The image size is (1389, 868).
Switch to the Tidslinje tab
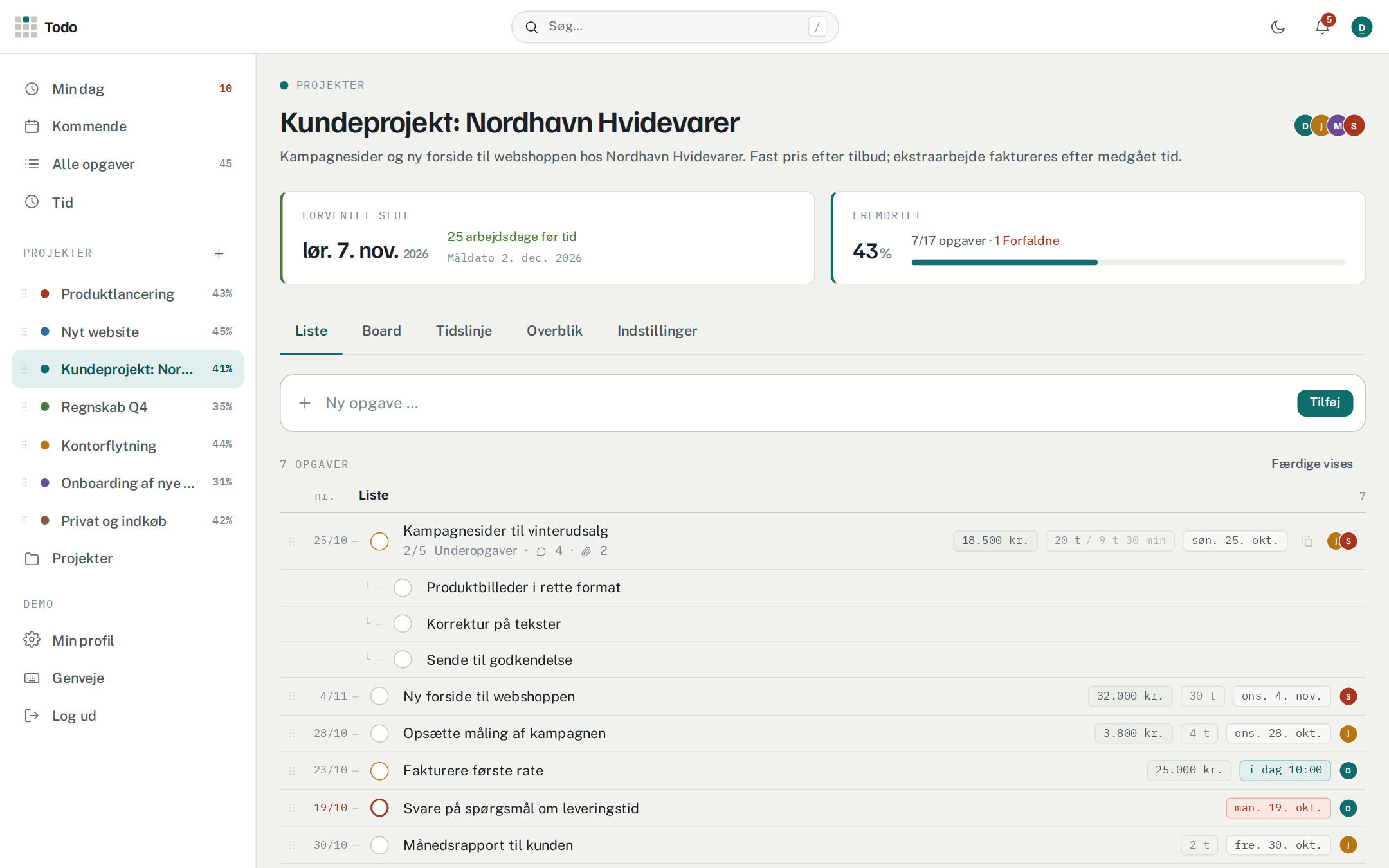tap(464, 331)
